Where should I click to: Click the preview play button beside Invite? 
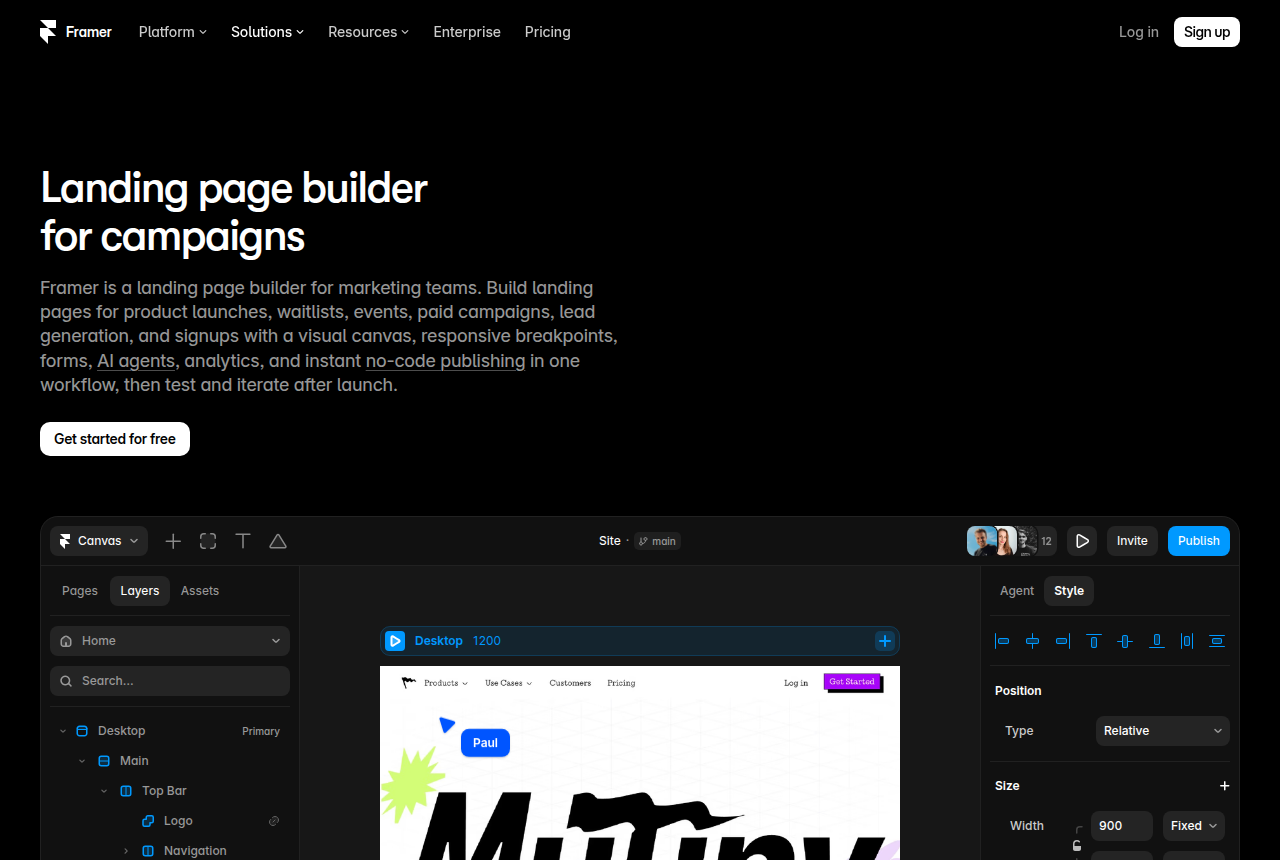(1082, 541)
